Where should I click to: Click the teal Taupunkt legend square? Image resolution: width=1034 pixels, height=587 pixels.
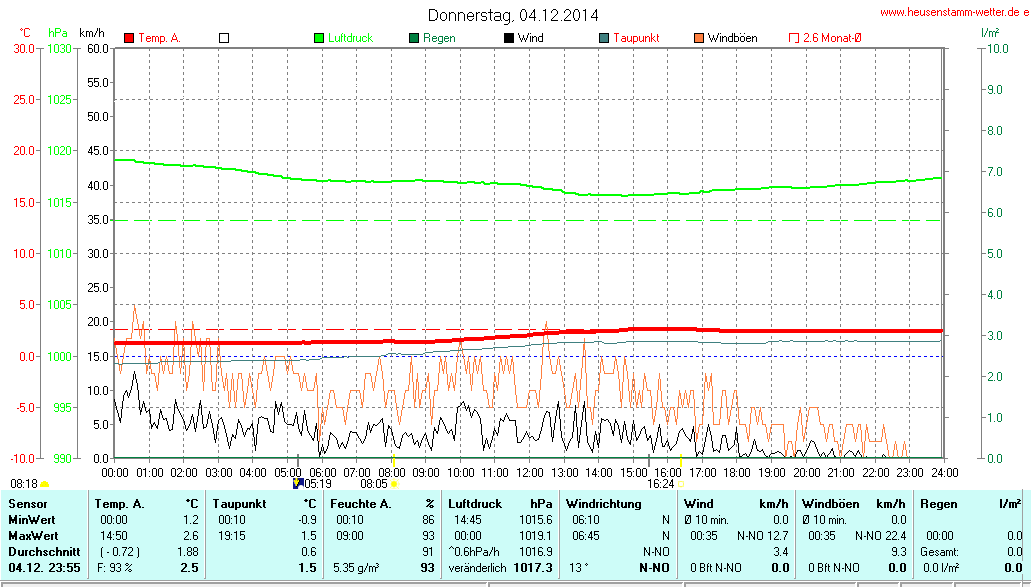pyautogui.click(x=604, y=38)
